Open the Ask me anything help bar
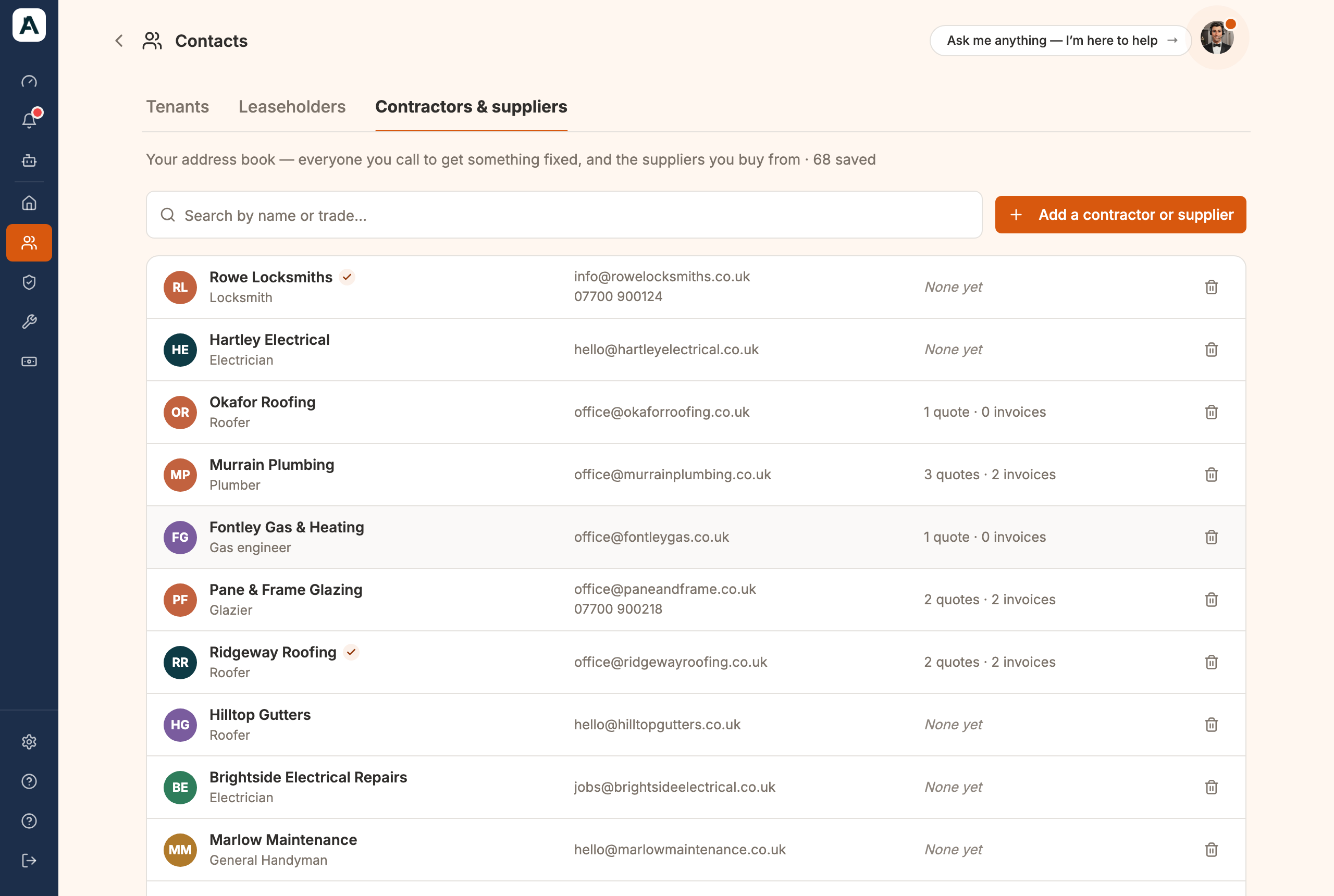 point(1060,41)
